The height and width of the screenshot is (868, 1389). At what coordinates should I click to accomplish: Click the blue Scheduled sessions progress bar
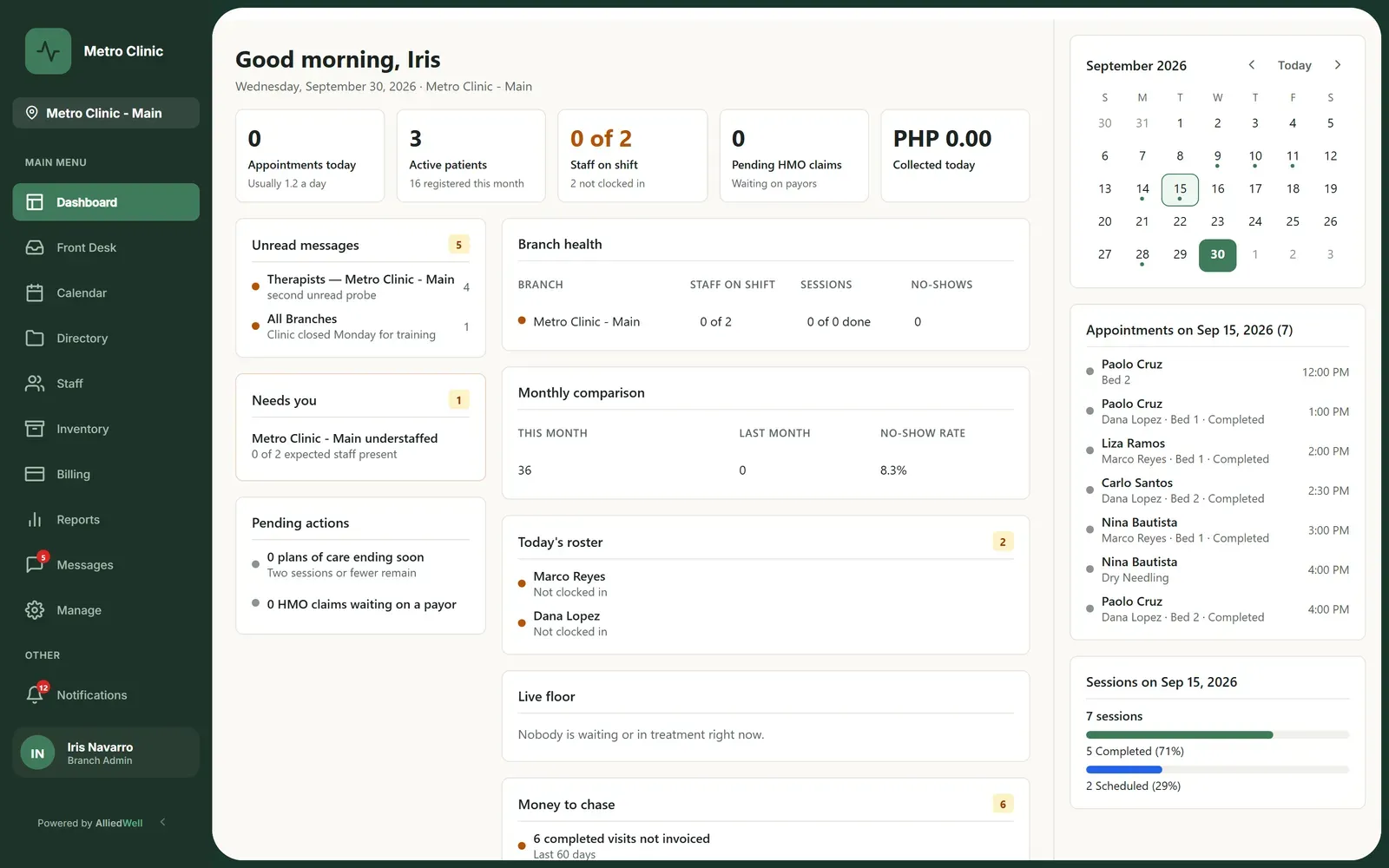(x=1123, y=770)
